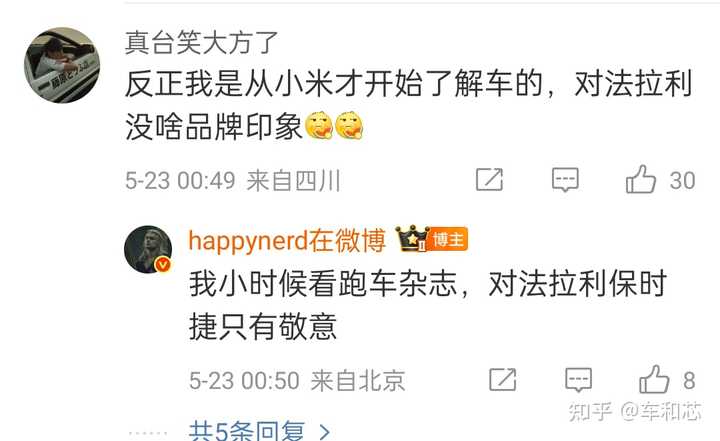Click happynerd's round profile avatar
720x441 pixels.
pyautogui.click(x=148, y=249)
